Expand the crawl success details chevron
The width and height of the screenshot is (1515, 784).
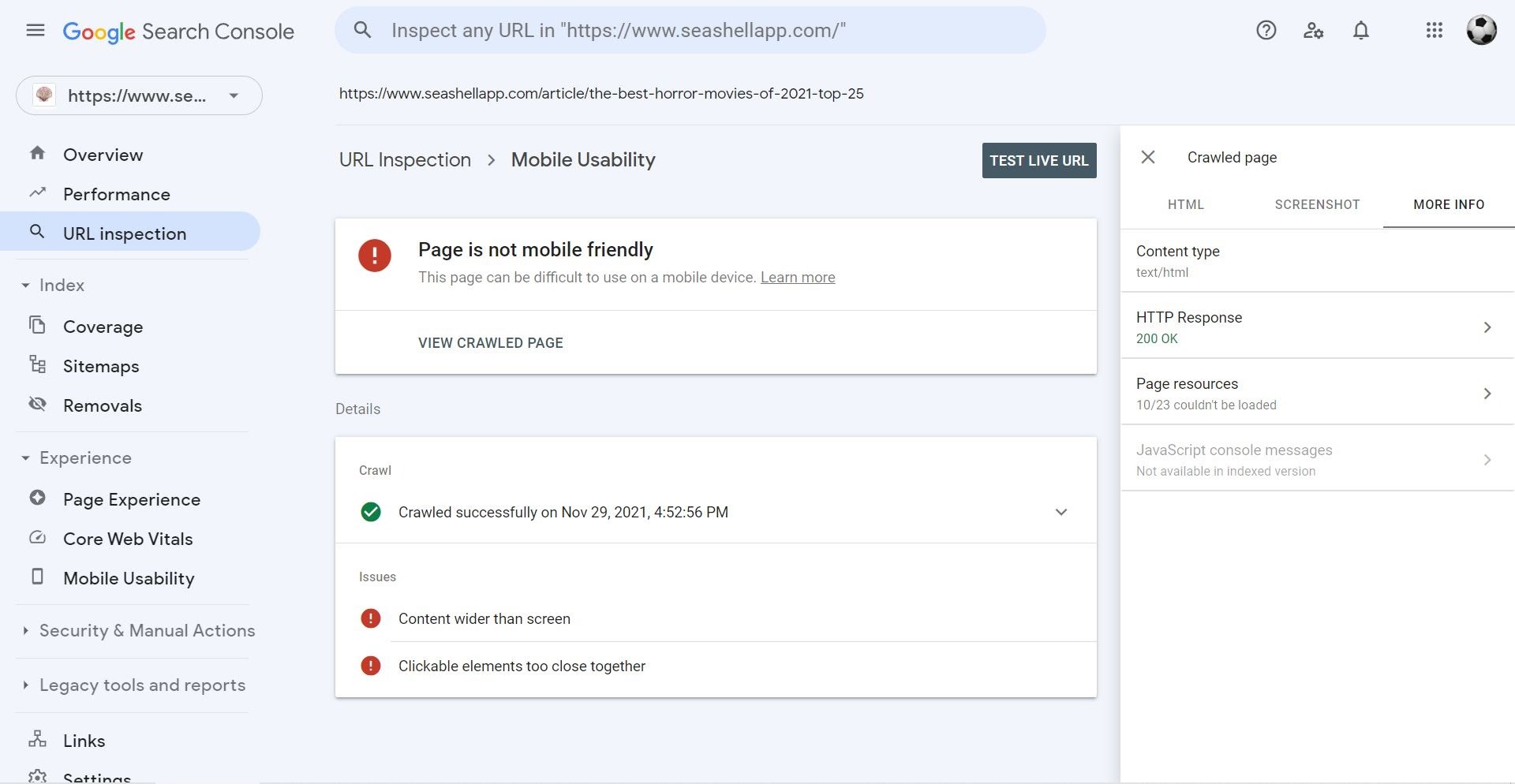point(1061,512)
